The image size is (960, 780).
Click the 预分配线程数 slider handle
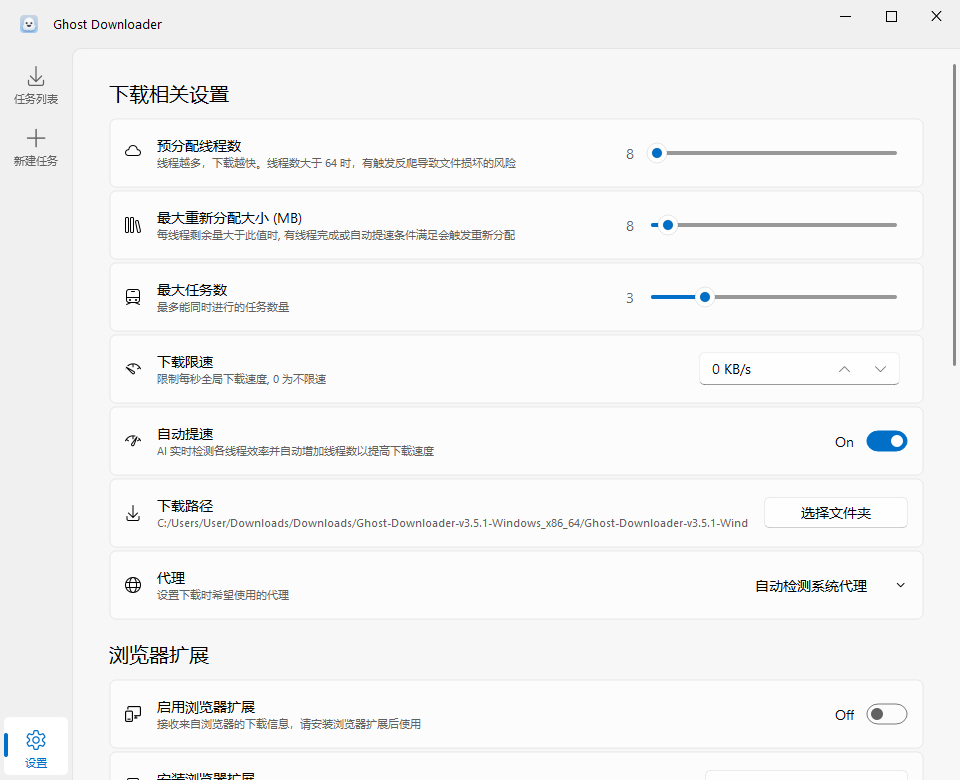tap(657, 153)
